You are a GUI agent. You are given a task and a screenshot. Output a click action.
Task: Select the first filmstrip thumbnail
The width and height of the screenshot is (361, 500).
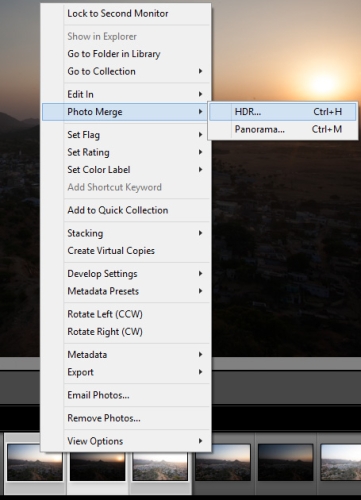35,466
